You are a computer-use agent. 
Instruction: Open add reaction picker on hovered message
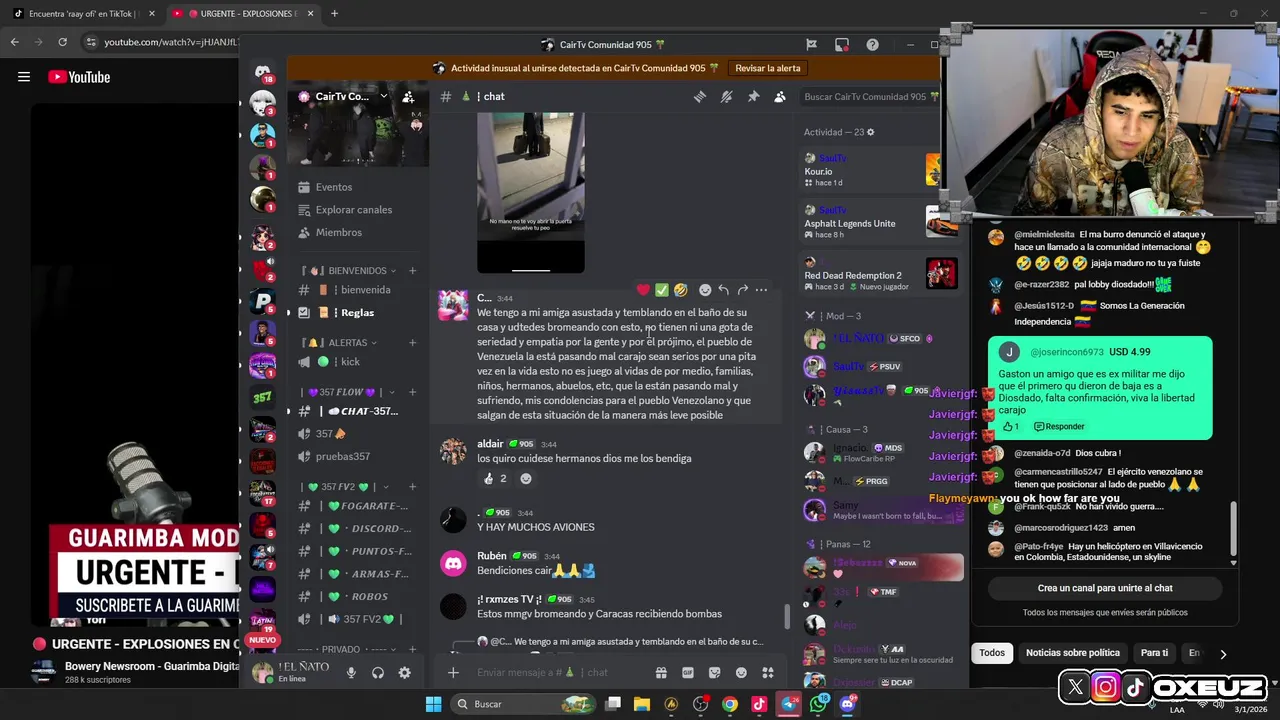(705, 290)
